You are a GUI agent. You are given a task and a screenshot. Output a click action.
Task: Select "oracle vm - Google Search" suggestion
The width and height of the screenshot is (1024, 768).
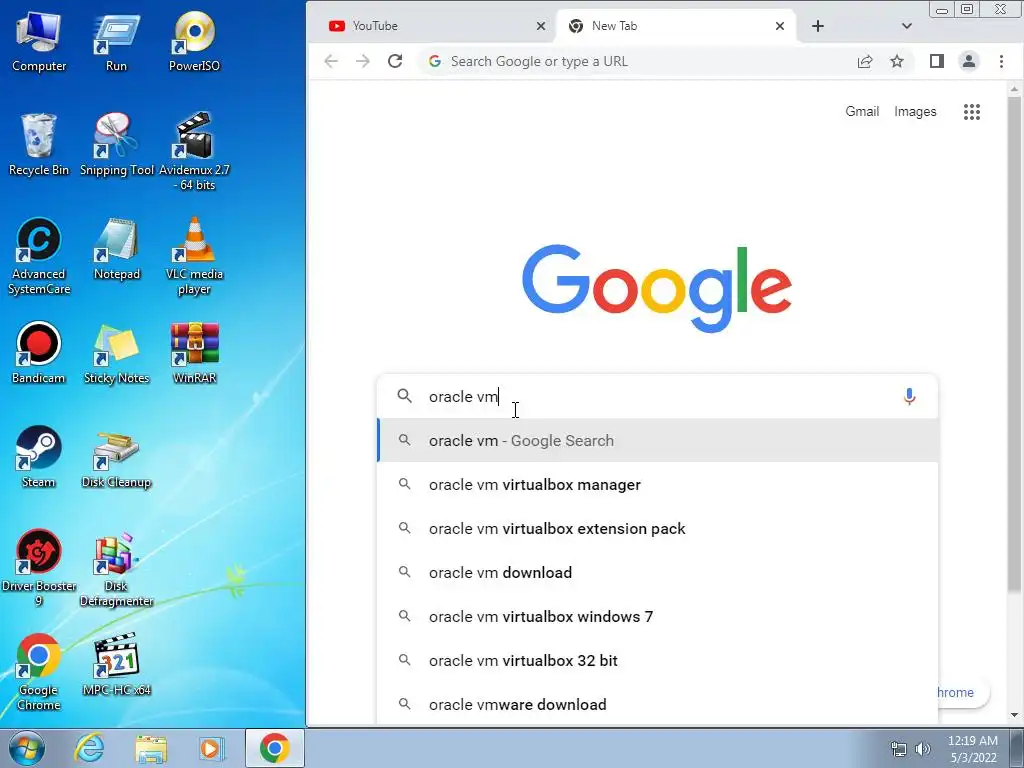(x=658, y=441)
